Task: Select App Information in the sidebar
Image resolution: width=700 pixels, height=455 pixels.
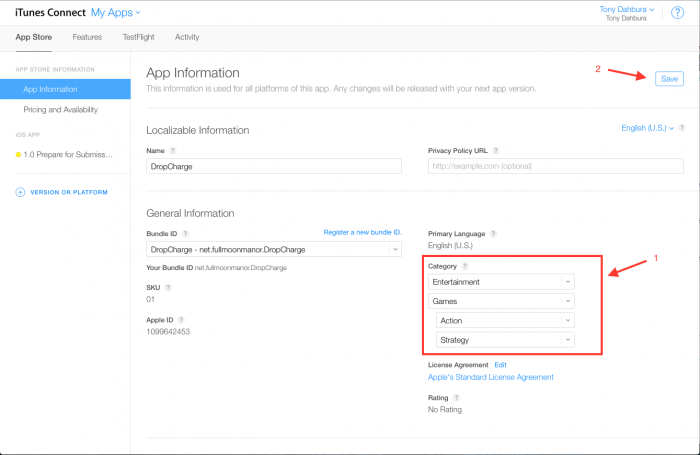Action: 65,89
